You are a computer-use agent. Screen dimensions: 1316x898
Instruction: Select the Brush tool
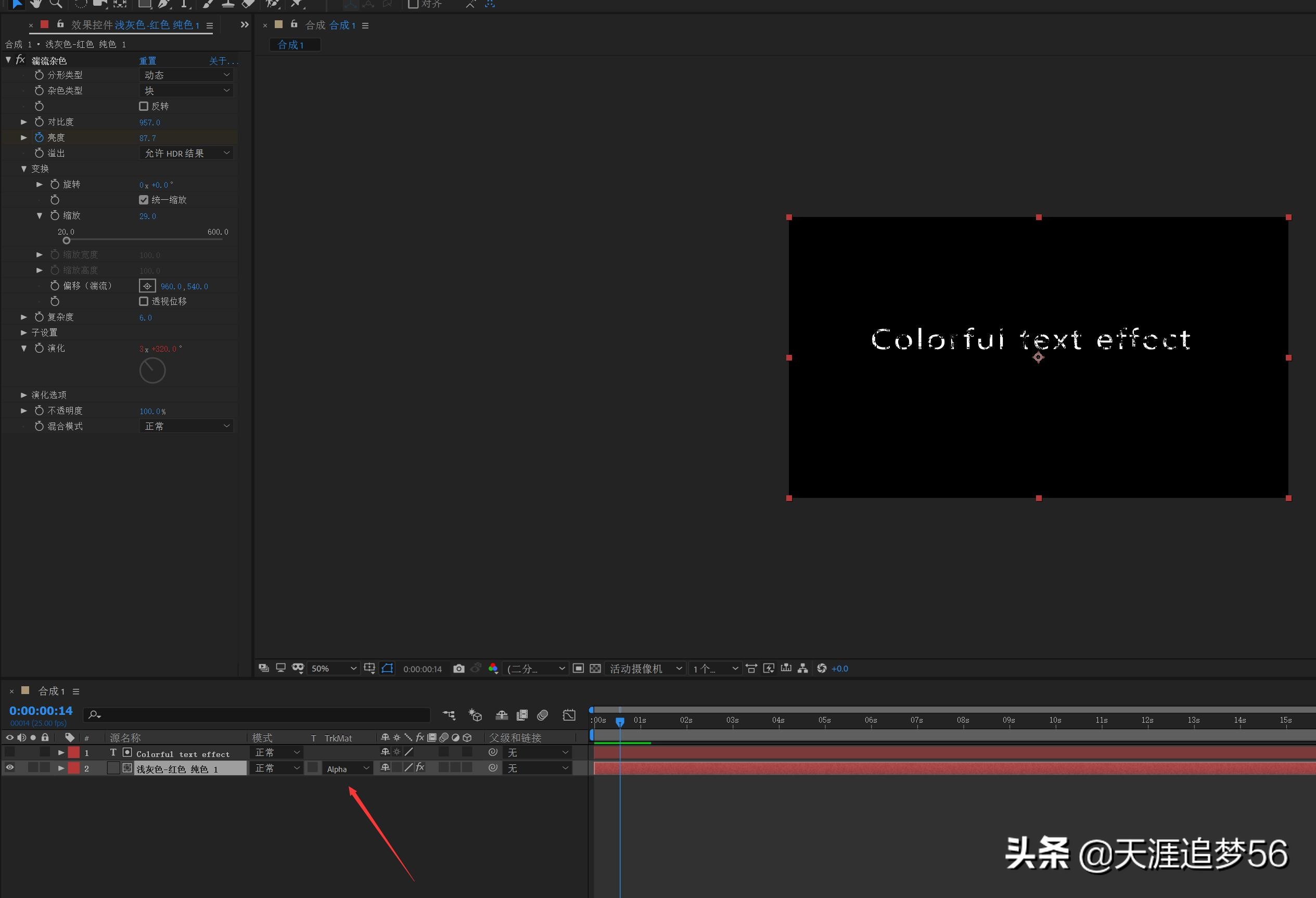207,4
